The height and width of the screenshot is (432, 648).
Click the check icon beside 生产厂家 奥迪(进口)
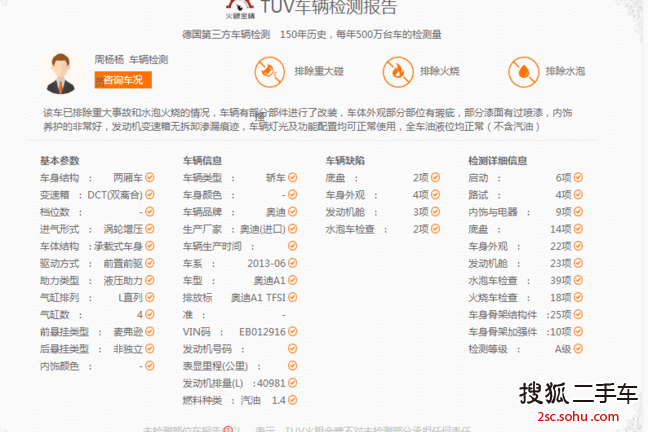point(293,229)
